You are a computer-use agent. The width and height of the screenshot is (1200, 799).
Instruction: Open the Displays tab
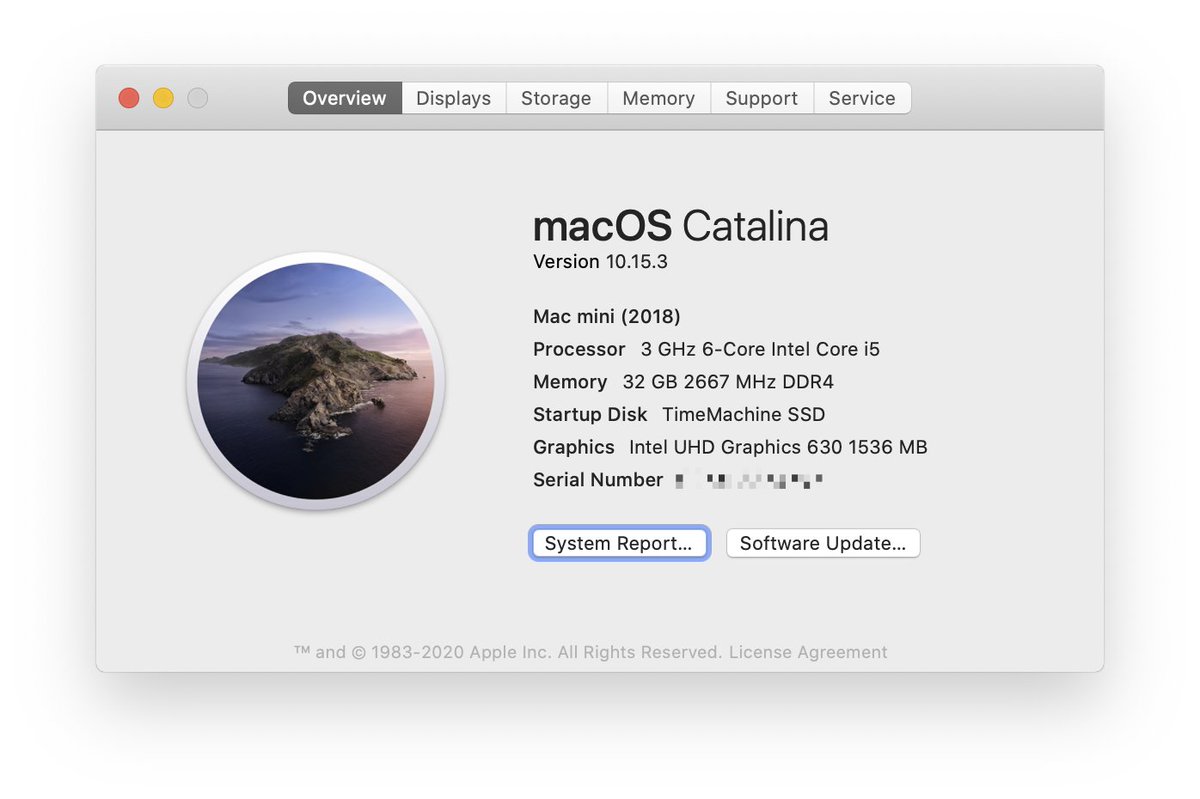tap(454, 98)
